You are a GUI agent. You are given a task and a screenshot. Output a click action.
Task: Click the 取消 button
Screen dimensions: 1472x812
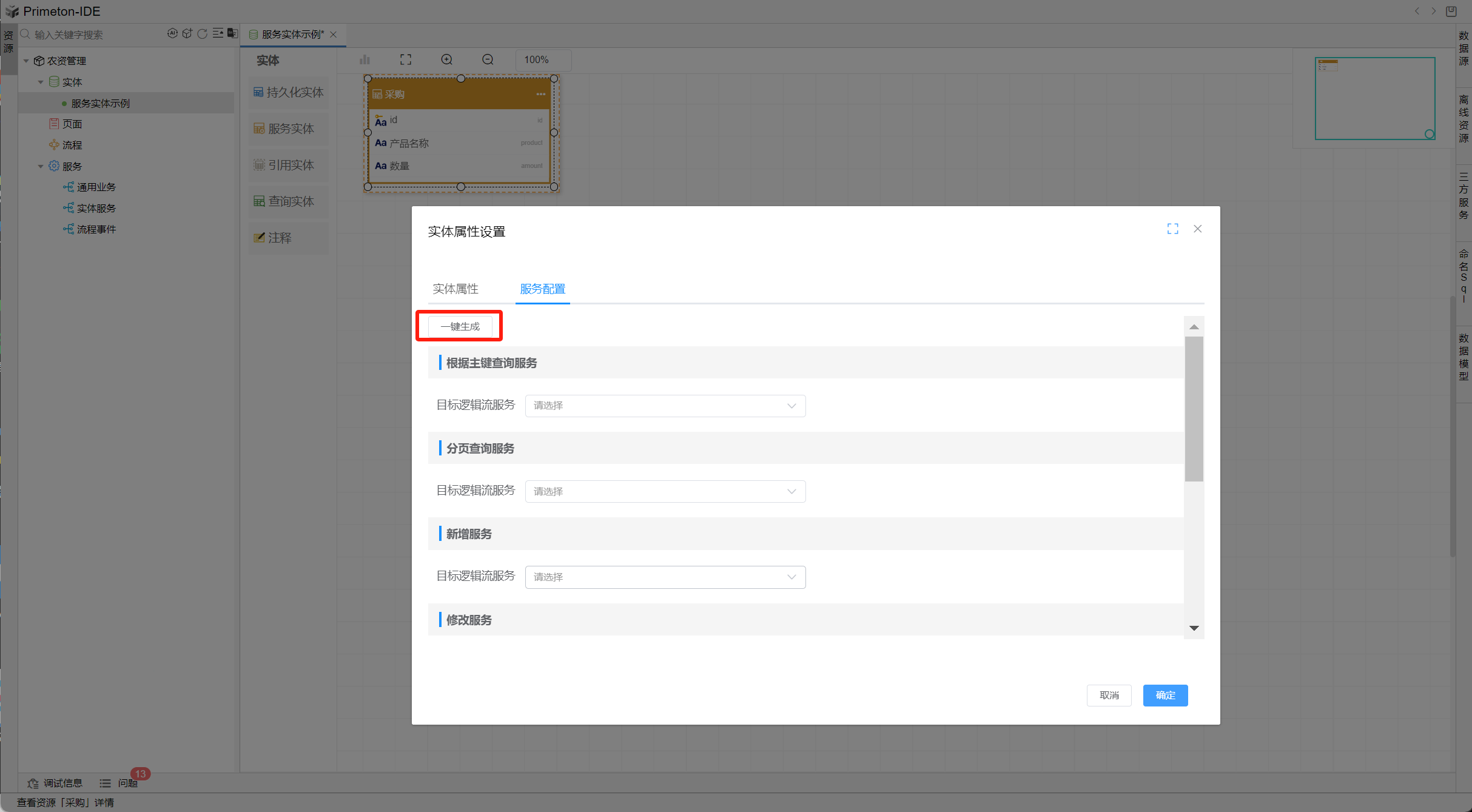coord(1109,695)
